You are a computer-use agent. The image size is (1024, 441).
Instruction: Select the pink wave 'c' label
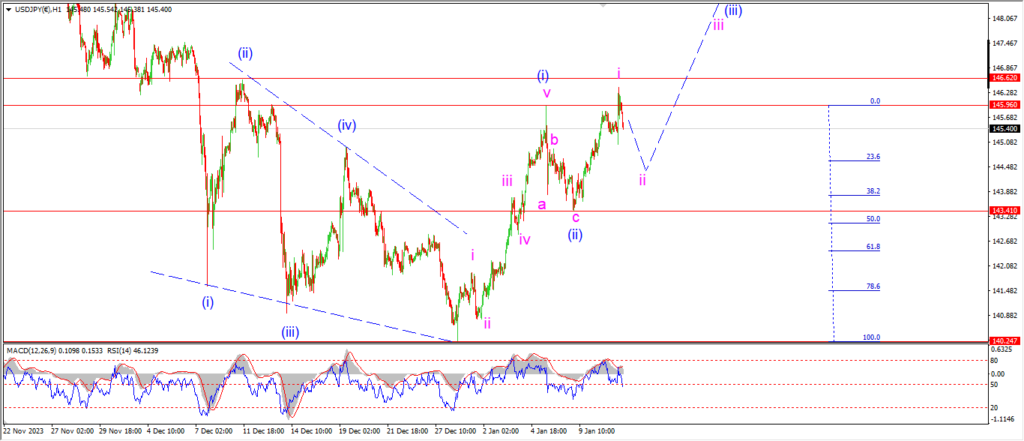coord(576,217)
